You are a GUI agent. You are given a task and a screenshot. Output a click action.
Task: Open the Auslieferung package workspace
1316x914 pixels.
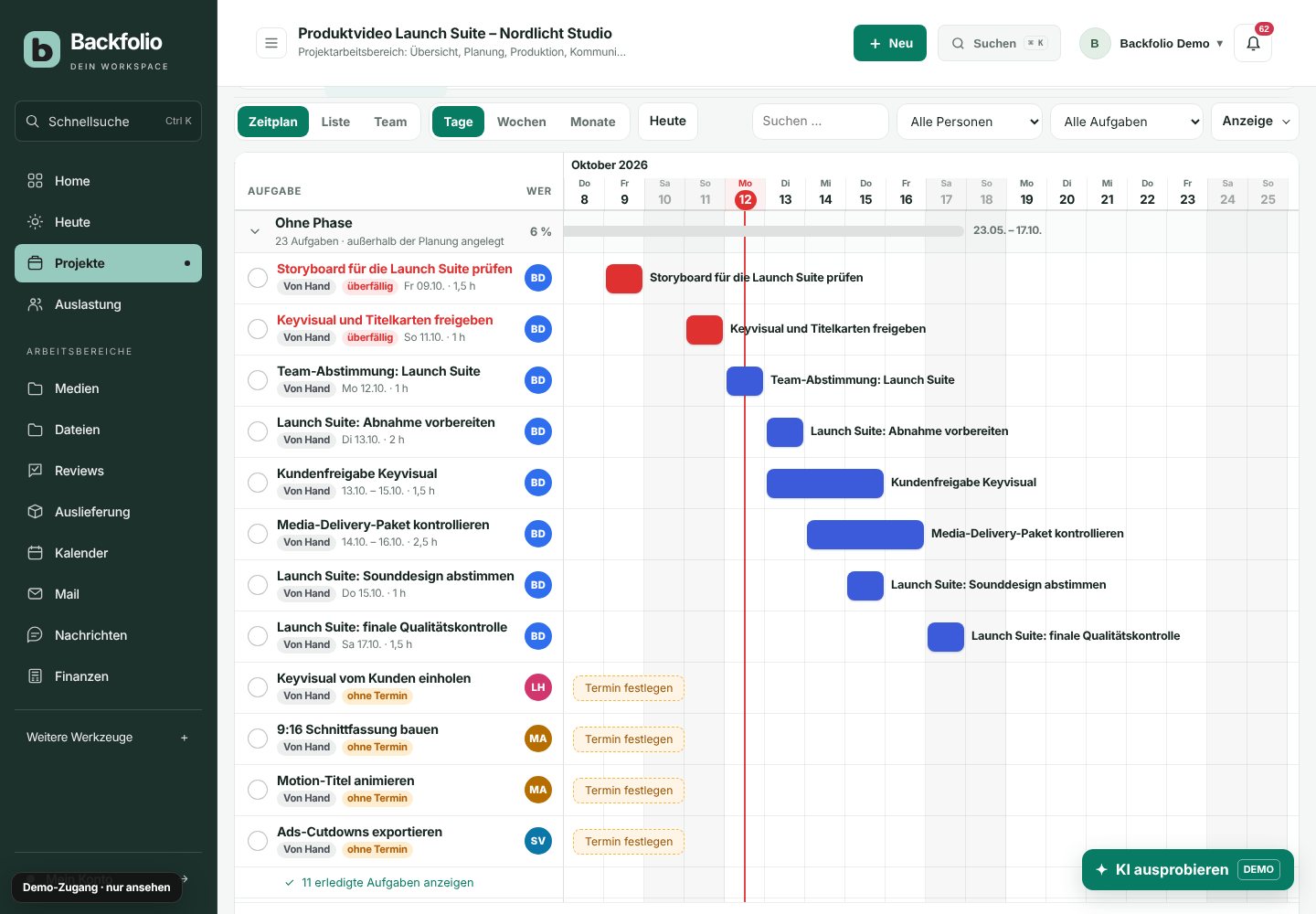point(108,512)
